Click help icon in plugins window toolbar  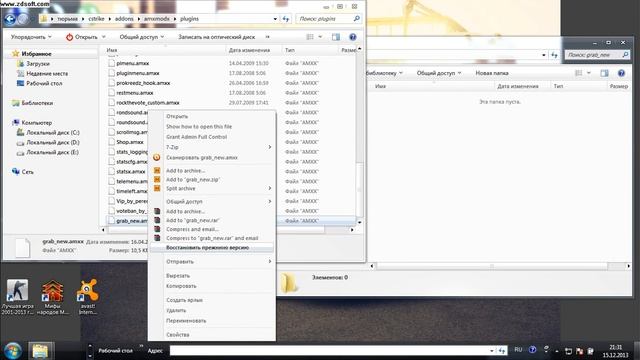(353, 37)
